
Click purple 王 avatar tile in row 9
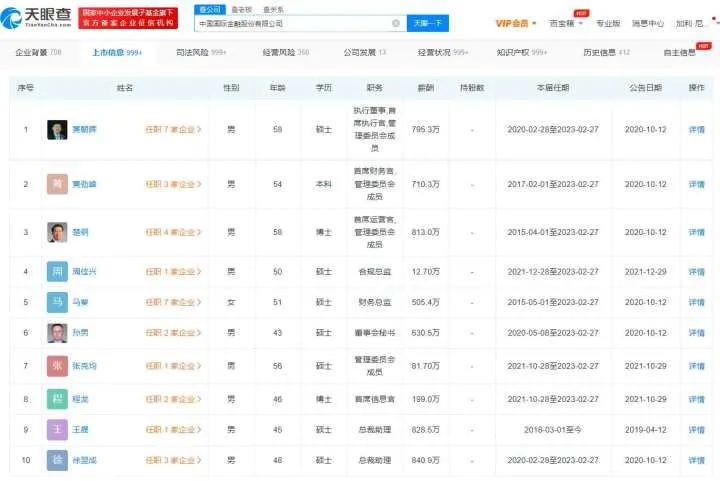point(57,430)
